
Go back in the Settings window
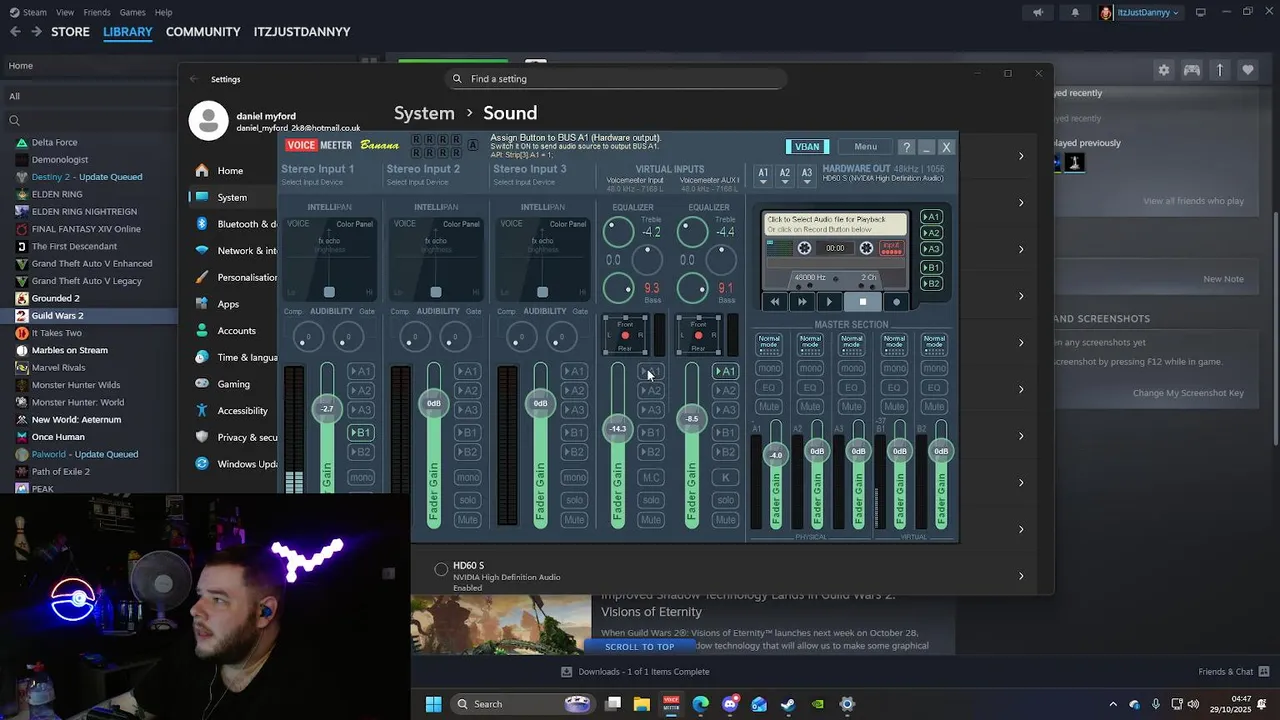click(x=194, y=79)
